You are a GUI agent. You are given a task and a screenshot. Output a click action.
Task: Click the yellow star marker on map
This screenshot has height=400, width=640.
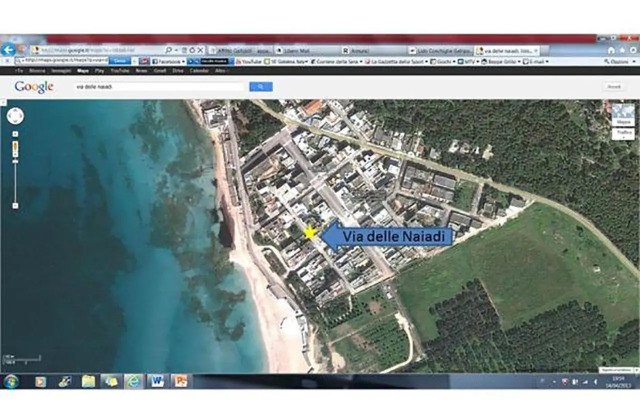[x=310, y=233]
